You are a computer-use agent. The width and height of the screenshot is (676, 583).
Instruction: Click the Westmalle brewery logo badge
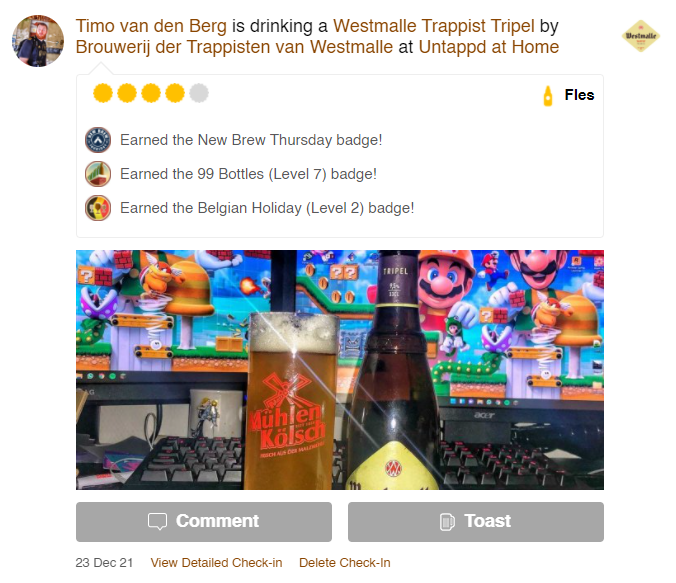(x=641, y=36)
